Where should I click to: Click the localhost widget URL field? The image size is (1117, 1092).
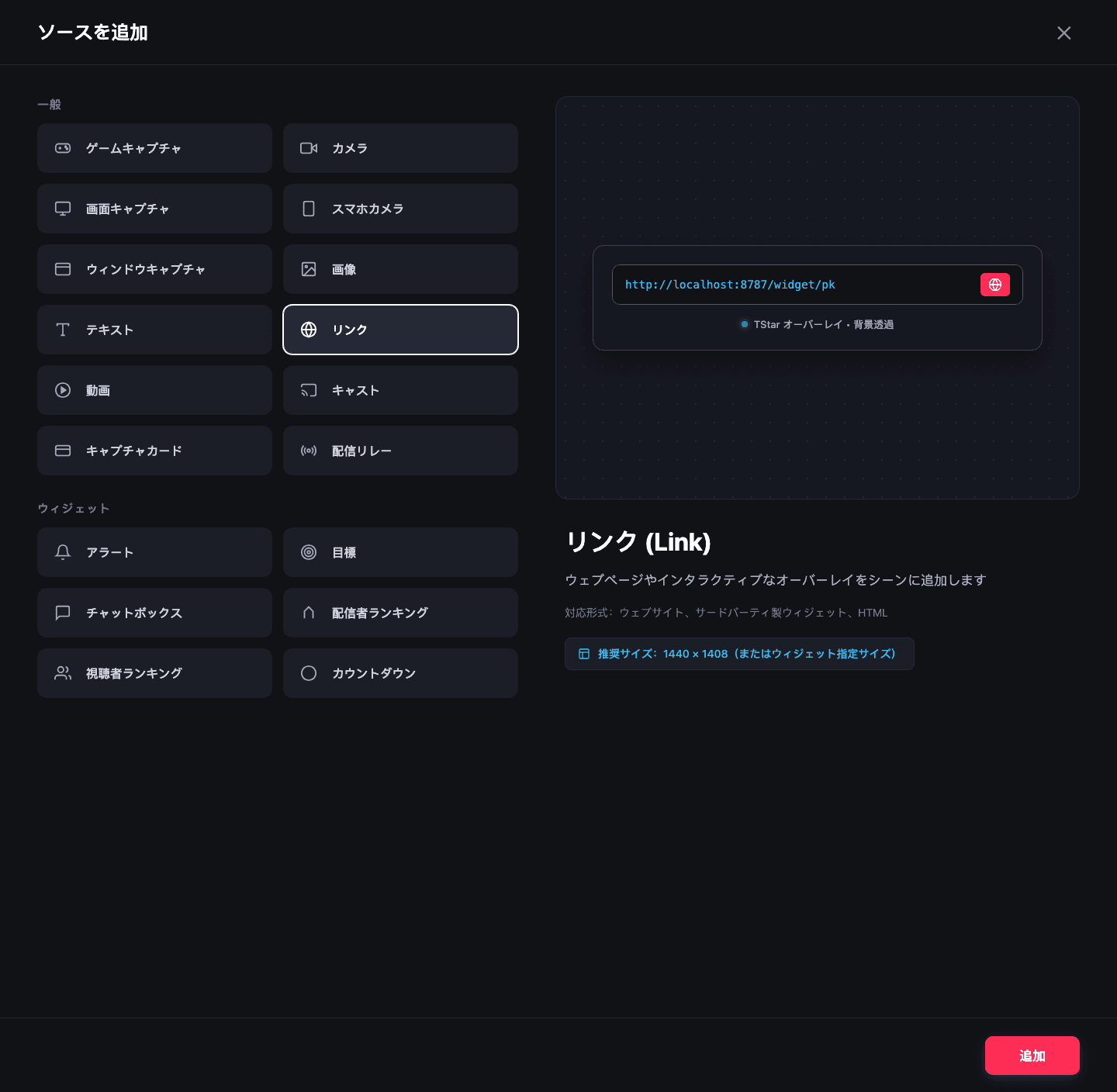(818, 285)
